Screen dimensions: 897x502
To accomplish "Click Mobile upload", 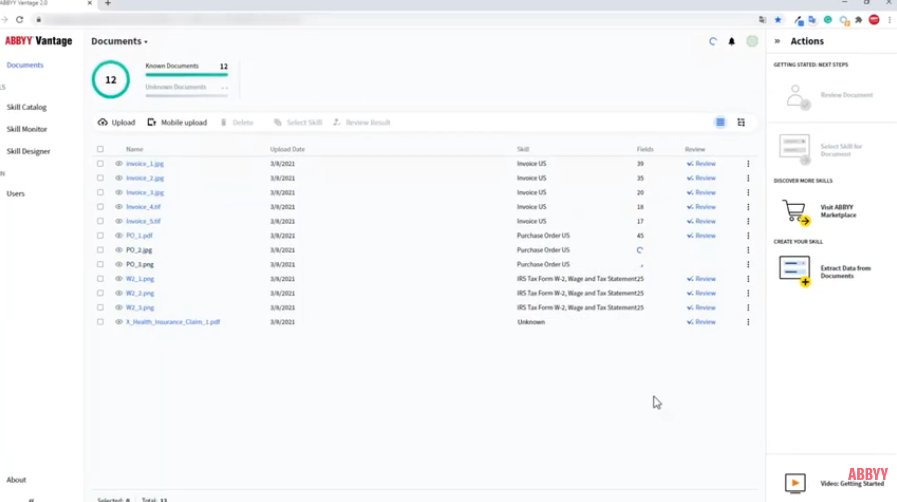I will (177, 122).
